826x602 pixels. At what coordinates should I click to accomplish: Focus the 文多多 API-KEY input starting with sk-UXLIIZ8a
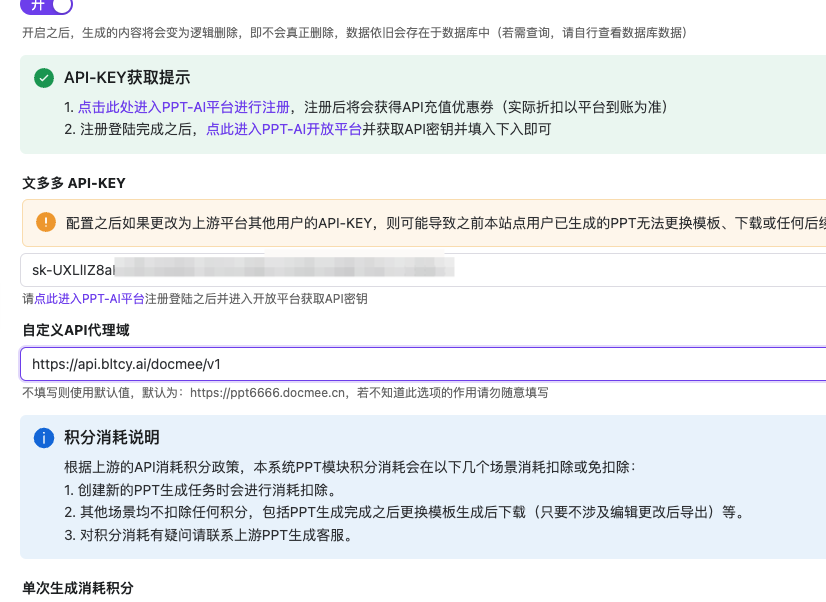coord(423,270)
